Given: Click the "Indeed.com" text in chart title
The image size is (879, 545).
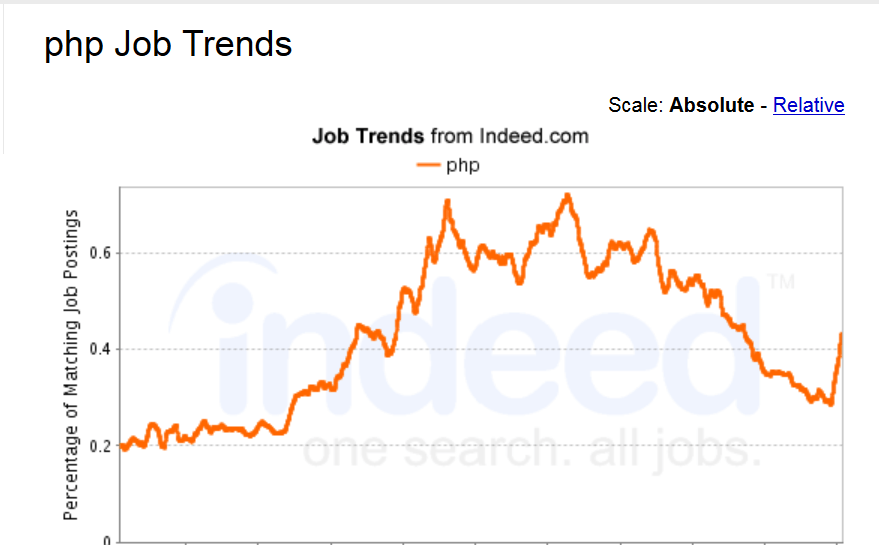Looking at the screenshot, I should pyautogui.click(x=533, y=136).
